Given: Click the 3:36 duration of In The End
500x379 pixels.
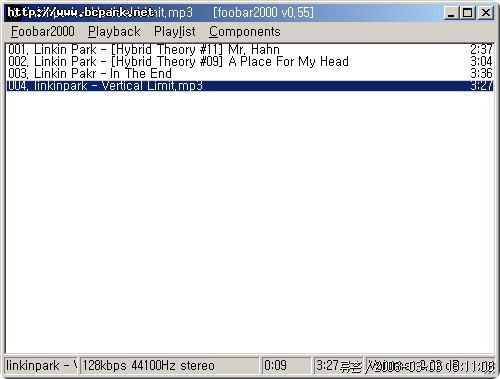Looking at the screenshot, I should pos(481,73).
